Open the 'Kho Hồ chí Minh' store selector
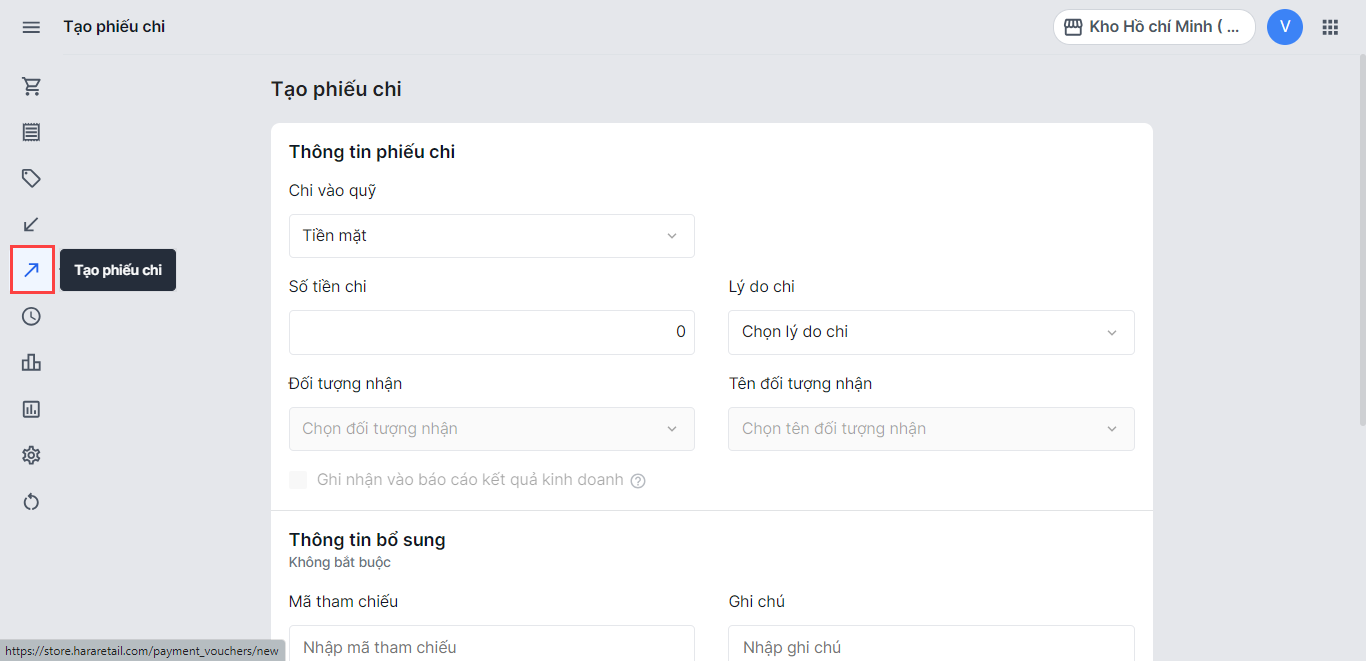1366x661 pixels. [x=1154, y=27]
